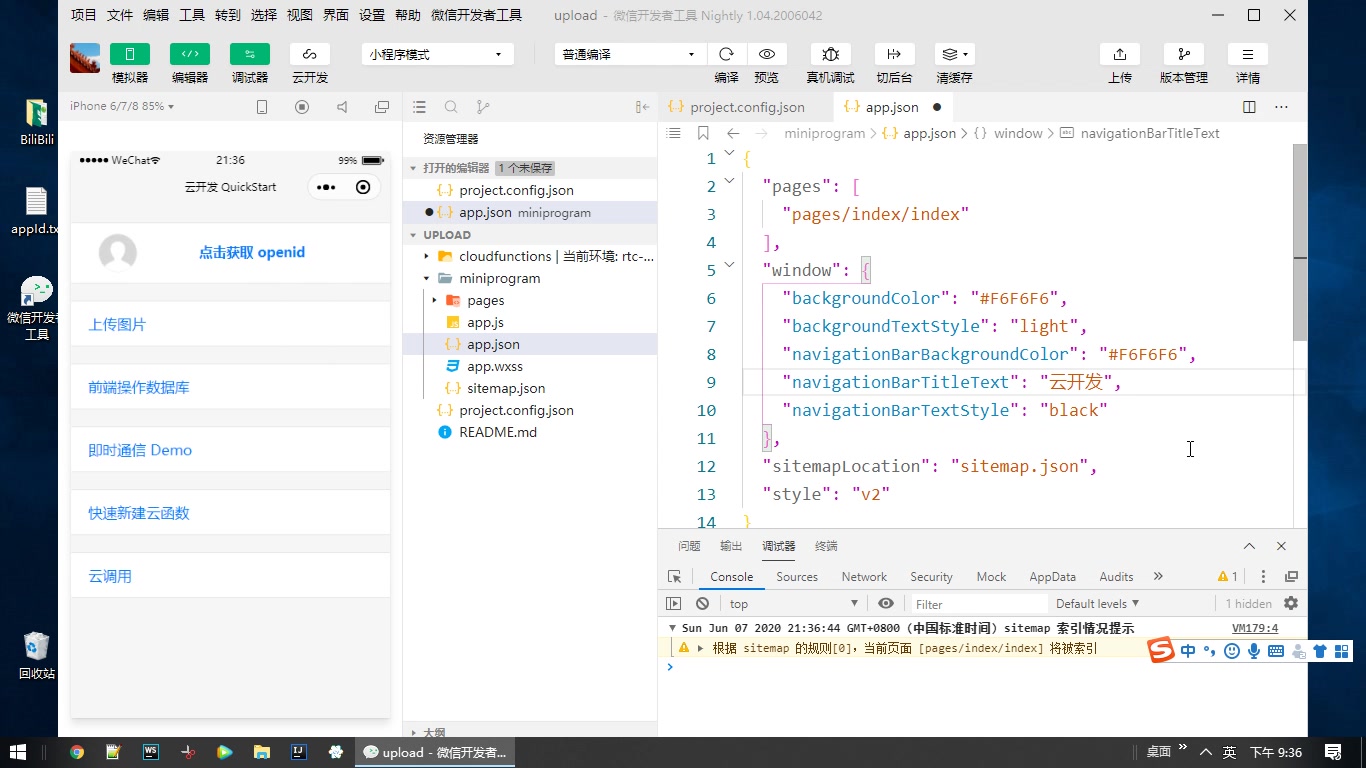Screen dimensions: 1366x768
Task: Click the compile refresh icon
Action: coord(727,54)
